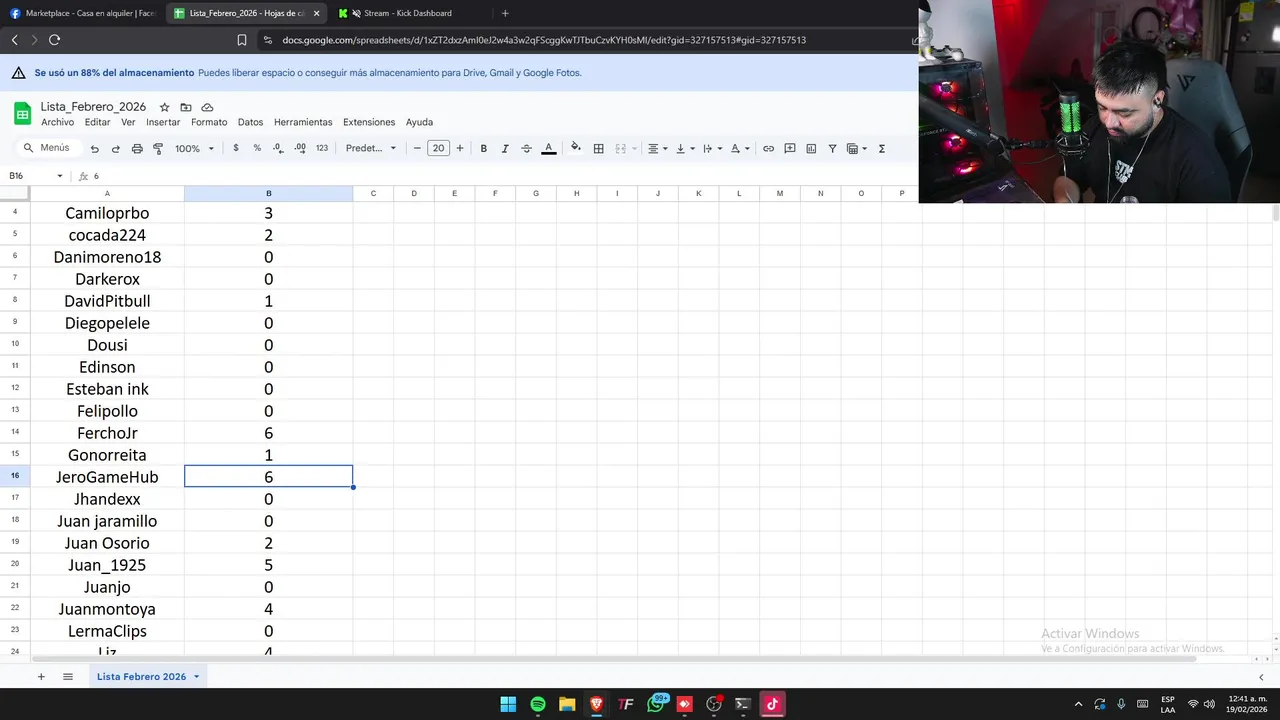The width and height of the screenshot is (1280, 720).
Task: Open Google Sheets home logo
Action: coord(22,113)
